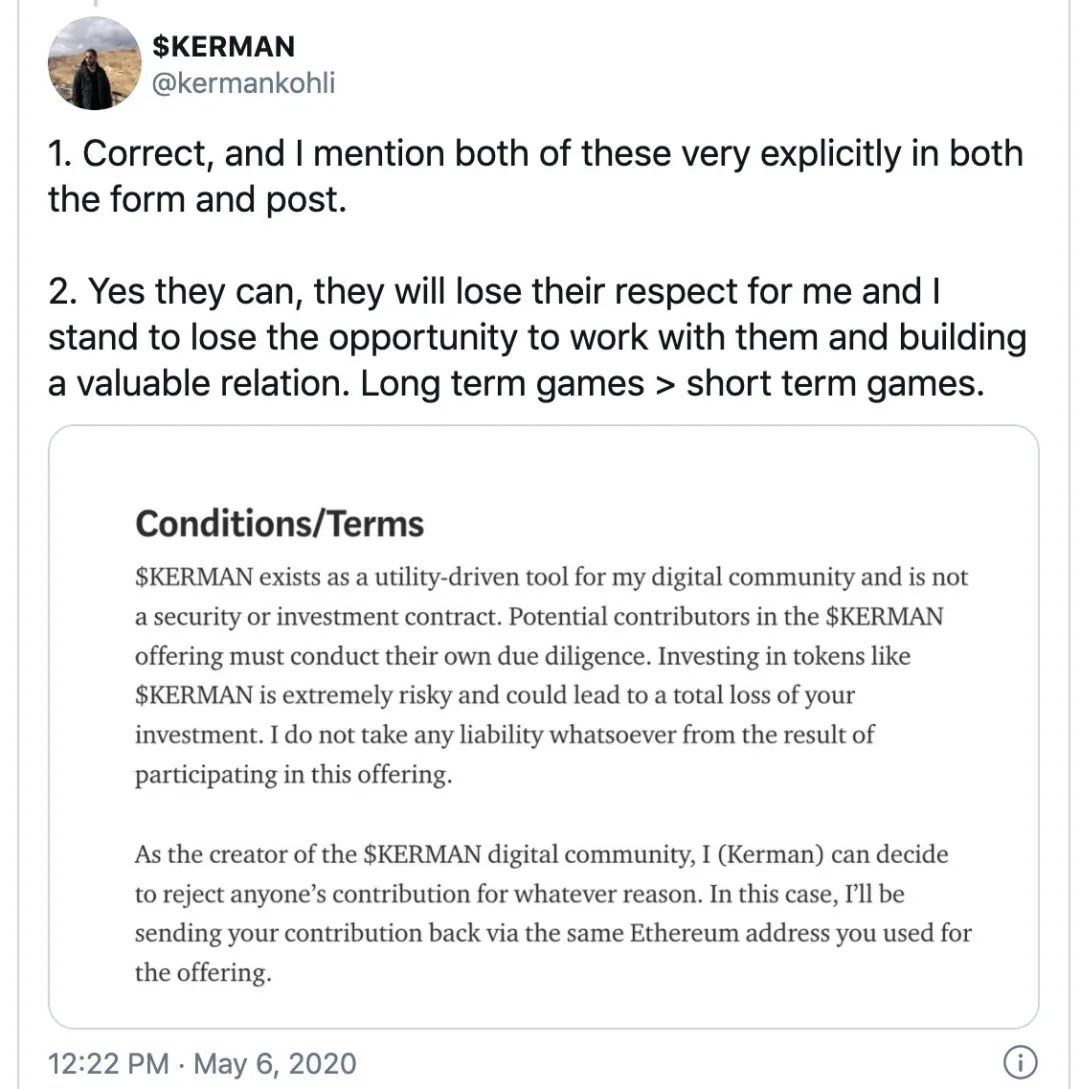Click the info icon beside the timestamp
The width and height of the screenshot is (1080, 1089).
click(1020, 1062)
